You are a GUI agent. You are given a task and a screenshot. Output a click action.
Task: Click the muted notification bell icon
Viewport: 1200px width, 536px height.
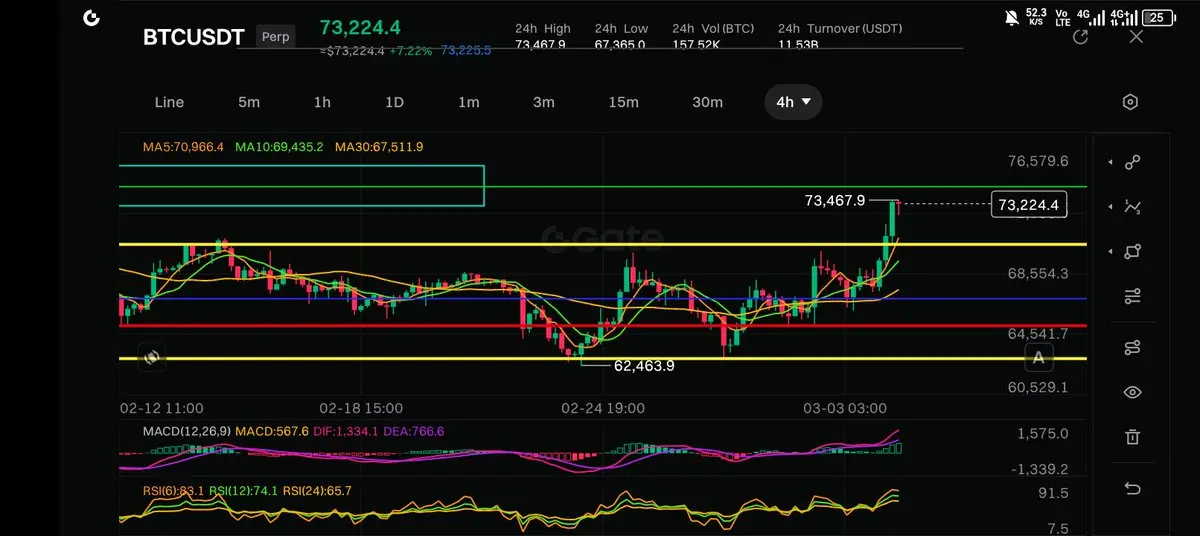pos(1012,17)
